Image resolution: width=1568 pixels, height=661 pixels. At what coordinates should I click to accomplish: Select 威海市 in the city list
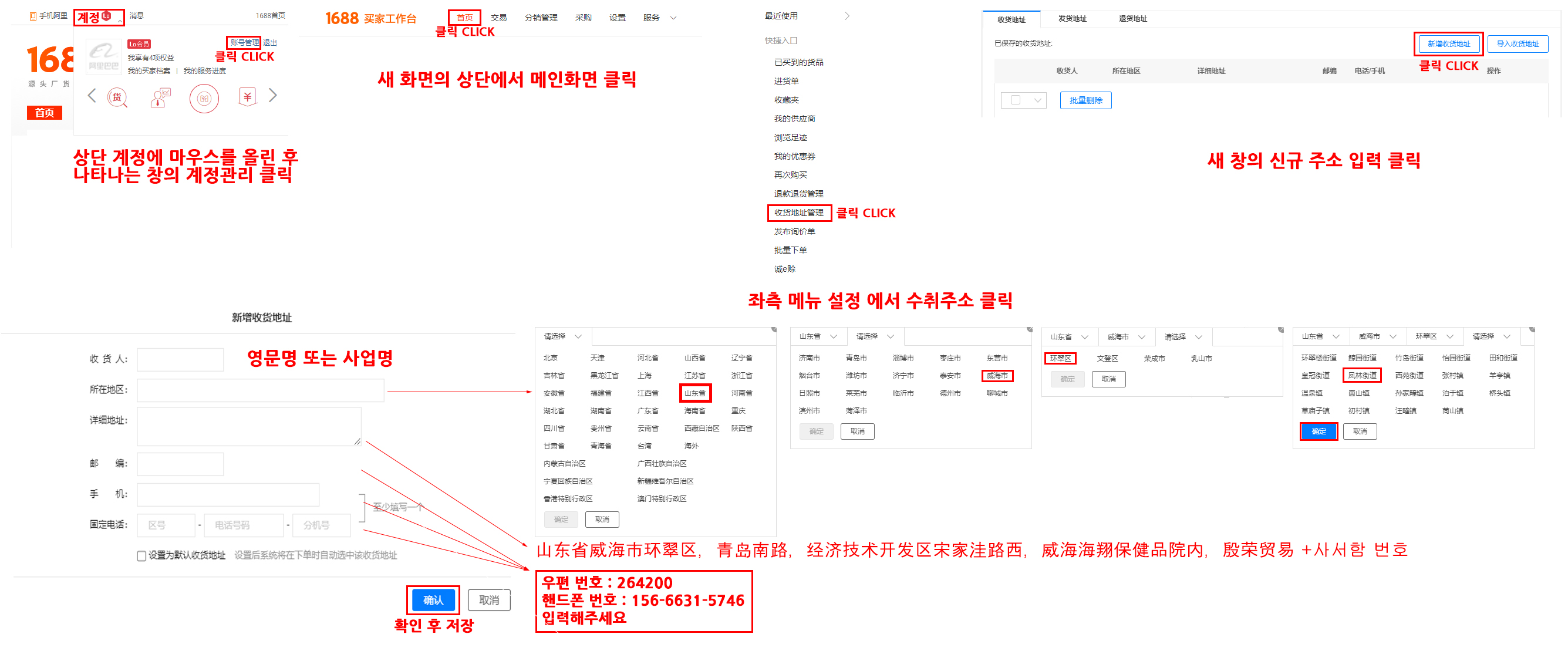[x=997, y=376]
